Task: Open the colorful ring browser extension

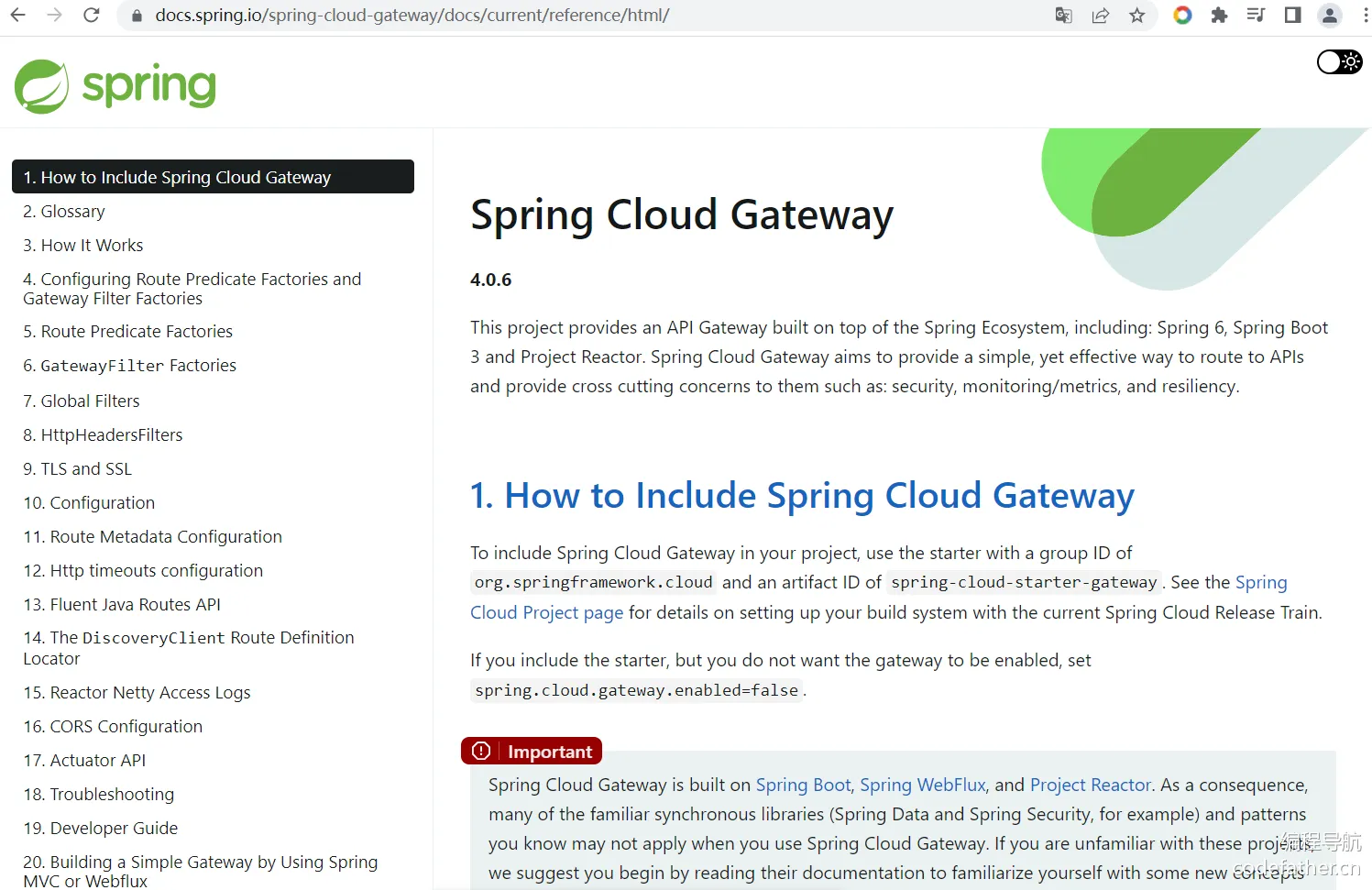Action: point(1182,16)
